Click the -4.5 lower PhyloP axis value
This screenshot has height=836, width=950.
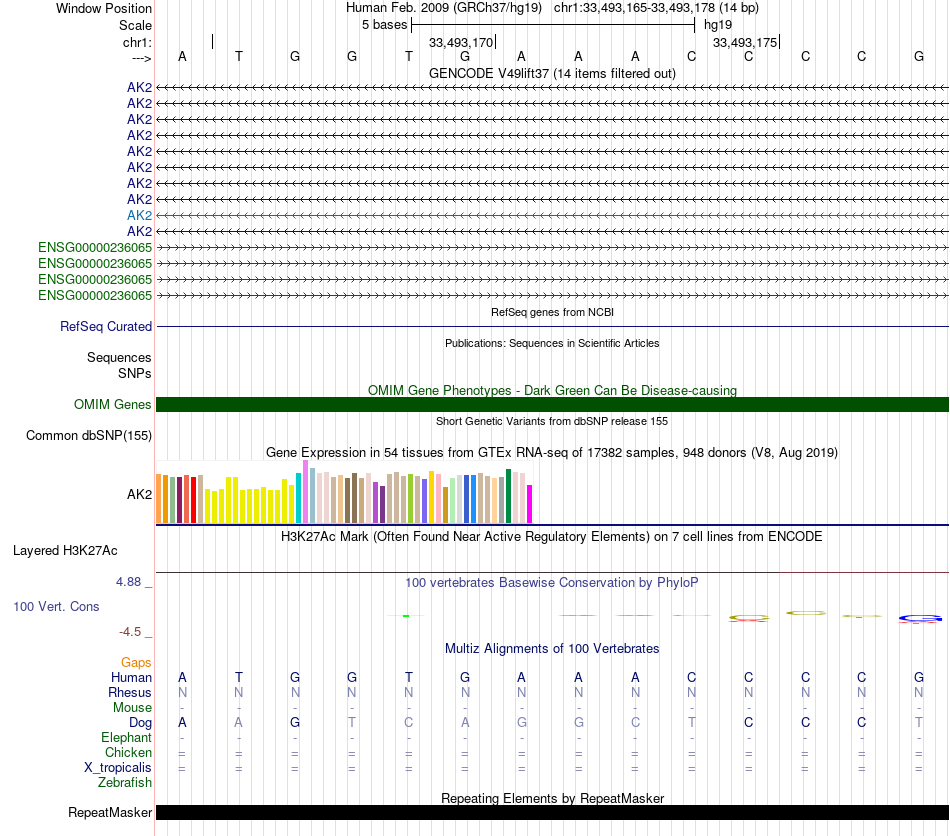click(130, 632)
